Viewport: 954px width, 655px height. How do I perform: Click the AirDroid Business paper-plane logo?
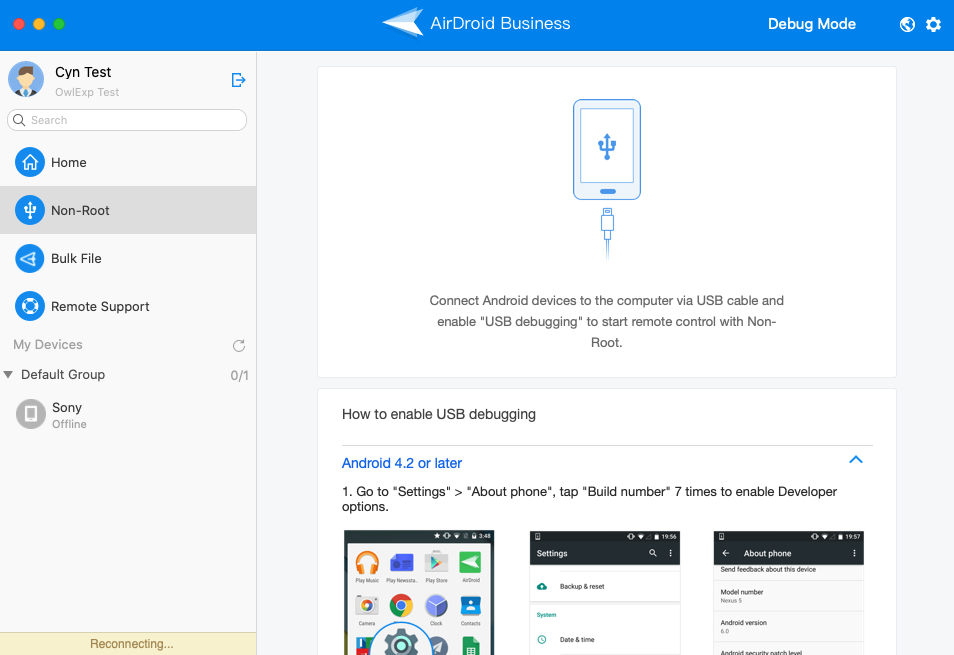[x=403, y=23]
